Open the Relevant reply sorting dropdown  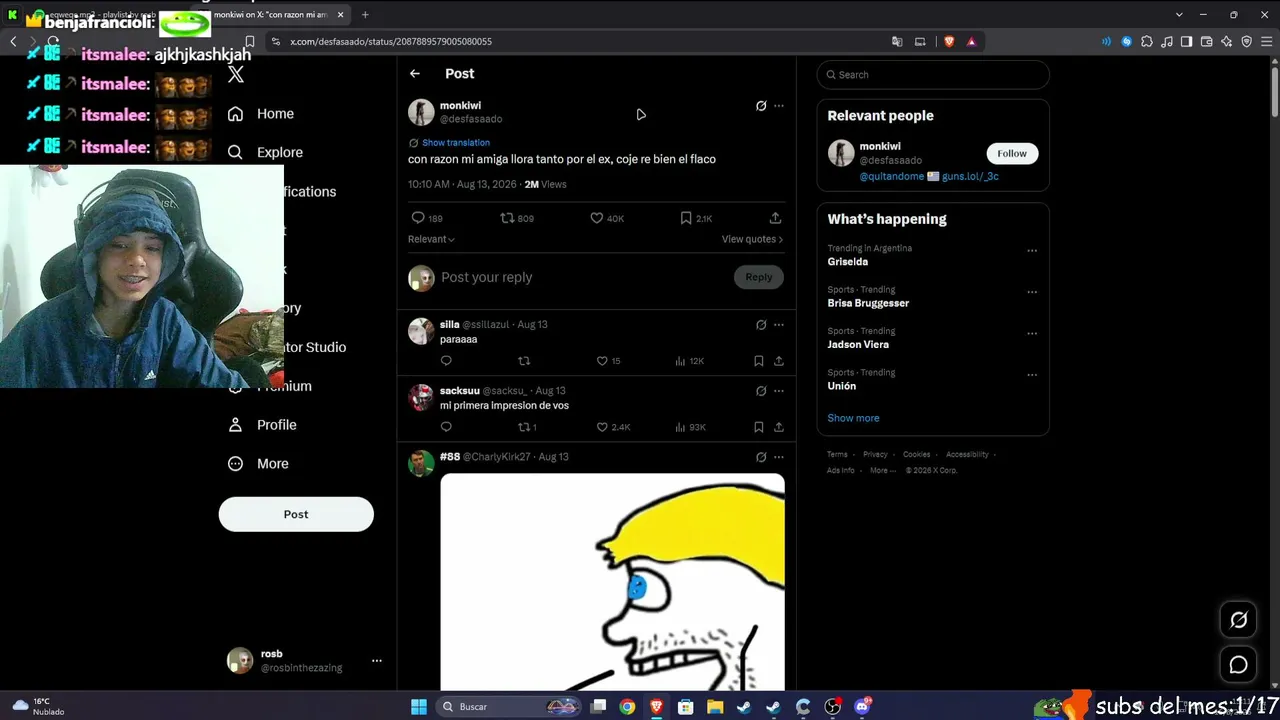(x=431, y=239)
